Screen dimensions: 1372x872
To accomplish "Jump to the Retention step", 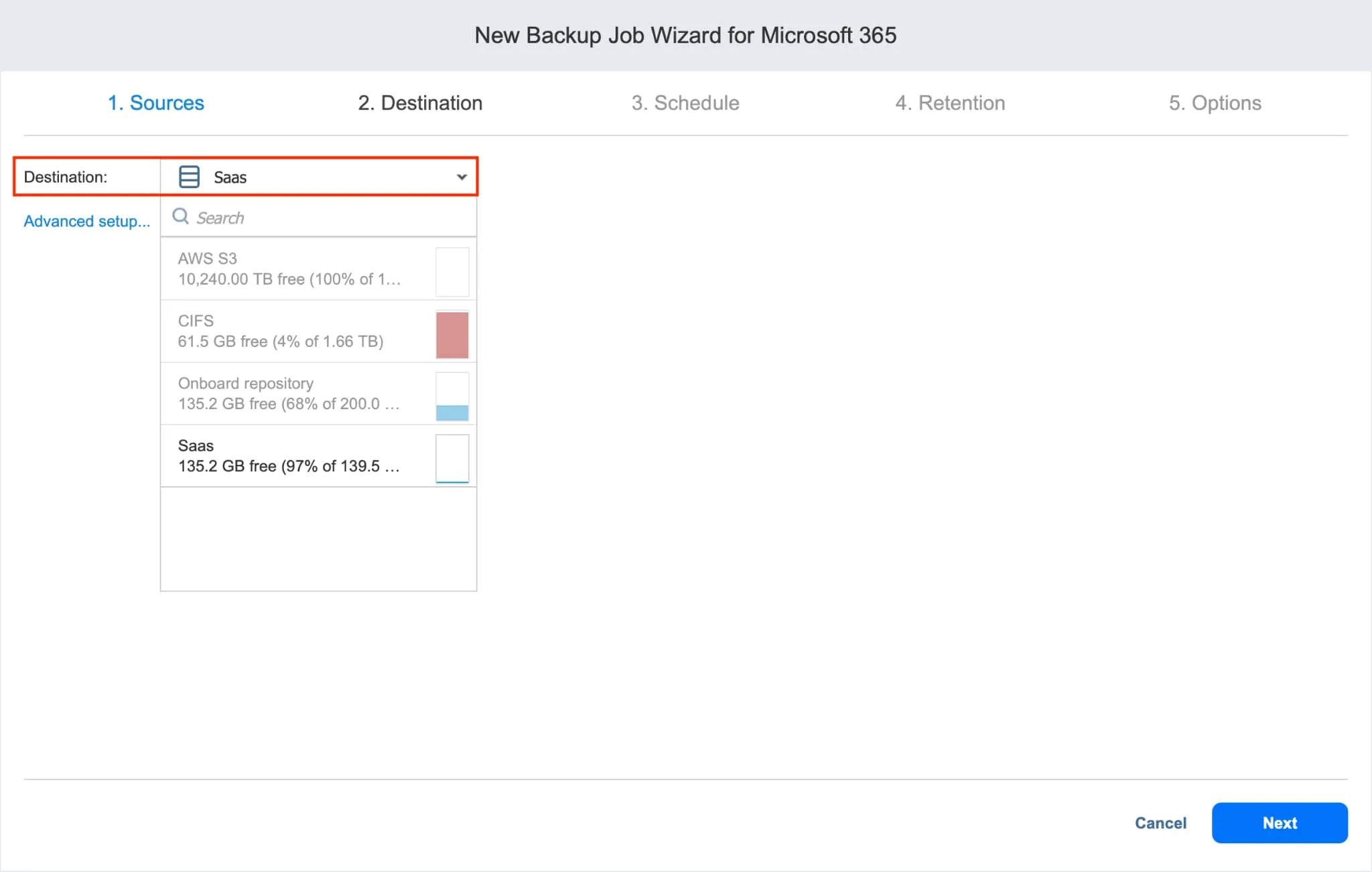I will (949, 103).
